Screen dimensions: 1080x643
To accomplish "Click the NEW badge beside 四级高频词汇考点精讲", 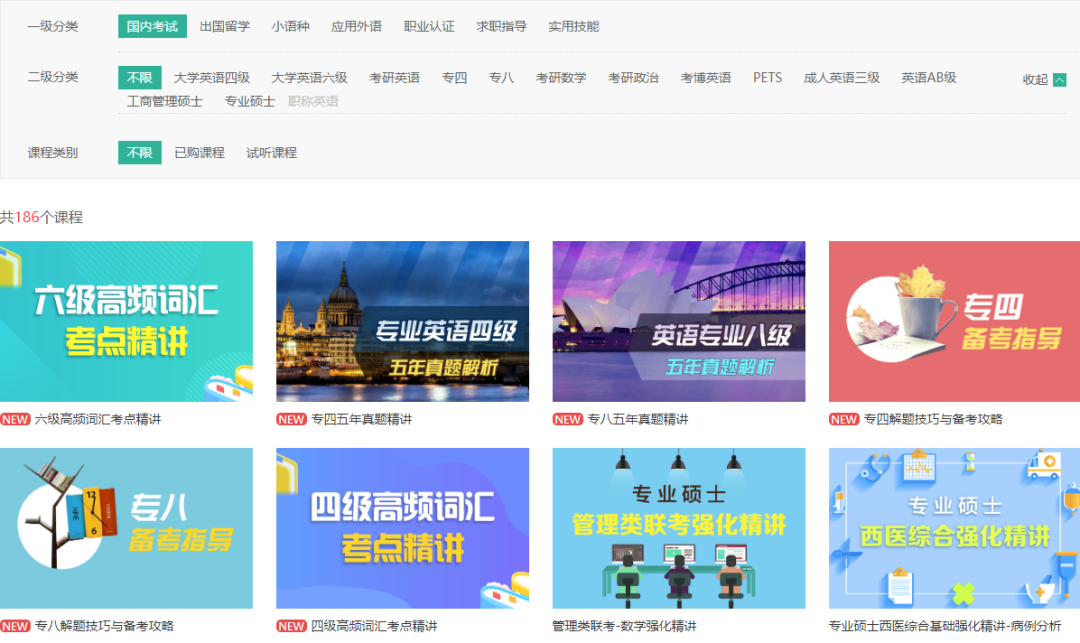I will pyautogui.click(x=291, y=627).
